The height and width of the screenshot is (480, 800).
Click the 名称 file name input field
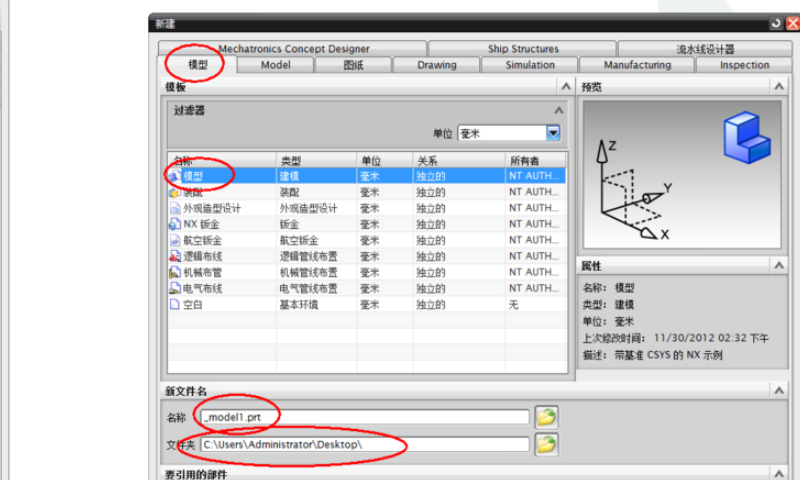point(365,417)
